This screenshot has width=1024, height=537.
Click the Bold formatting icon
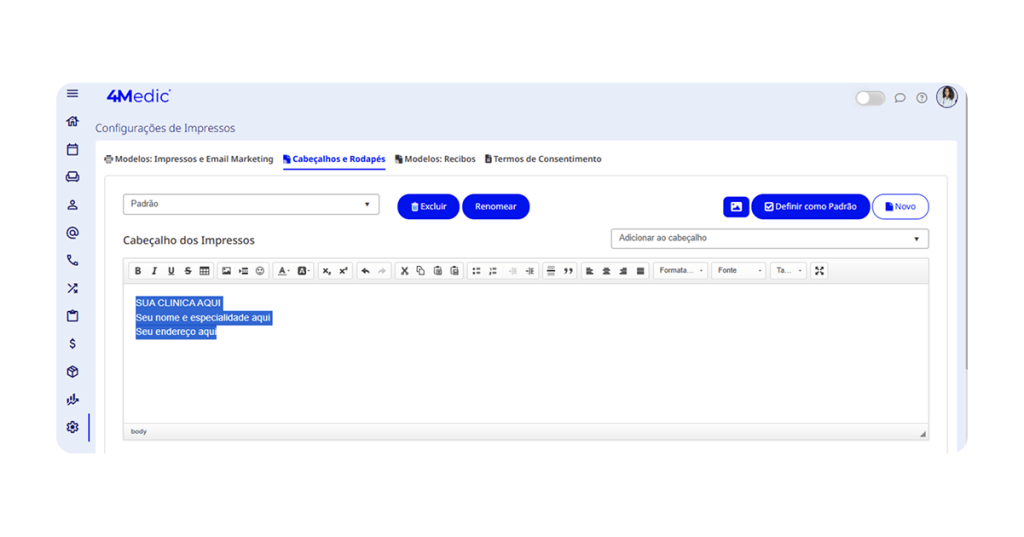[x=138, y=271]
